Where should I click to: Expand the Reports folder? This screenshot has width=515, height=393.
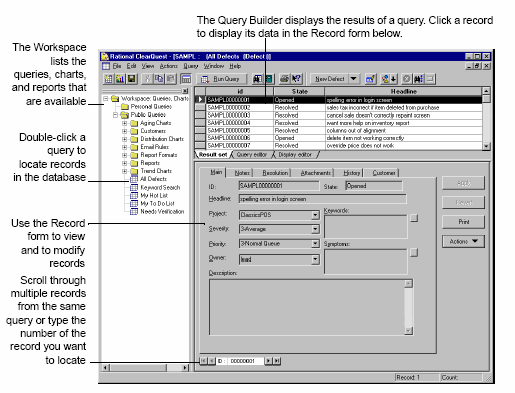tap(125, 163)
